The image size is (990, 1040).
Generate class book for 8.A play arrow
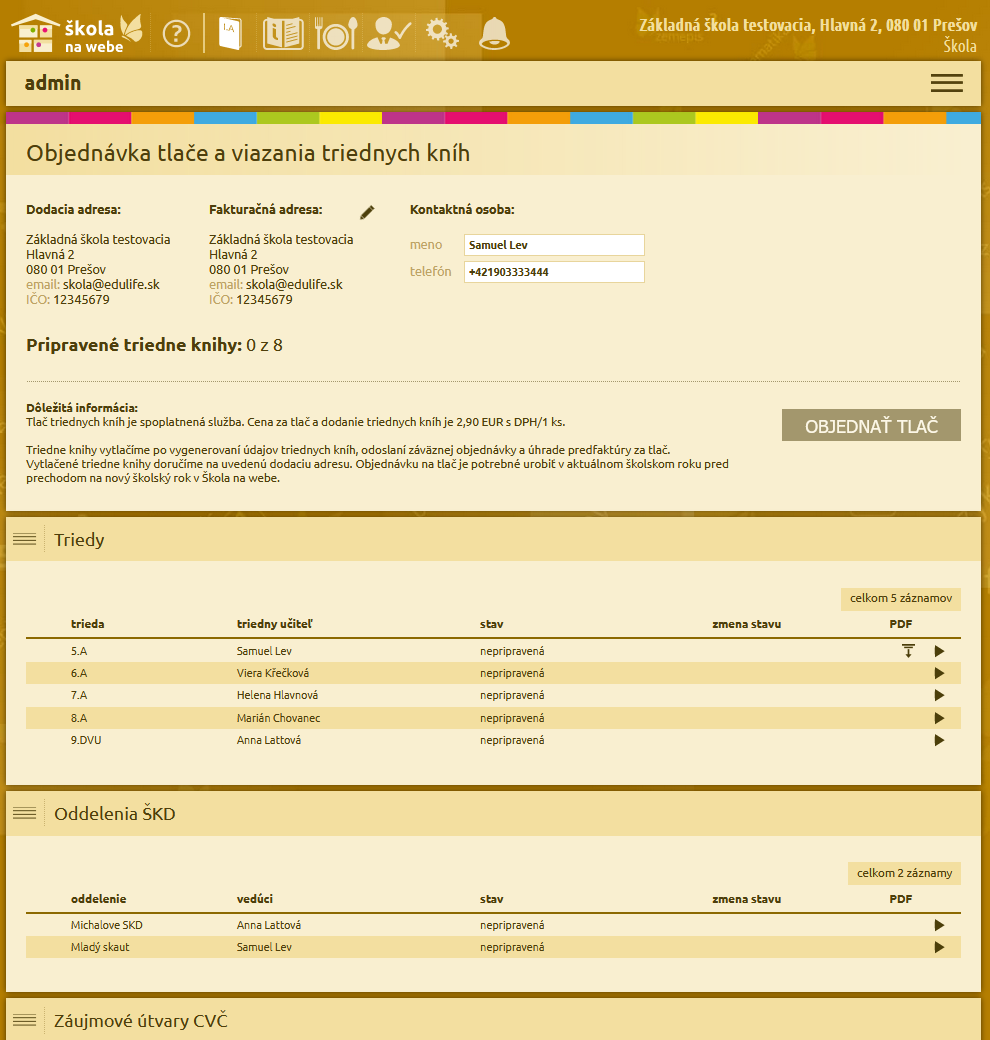coord(939,718)
